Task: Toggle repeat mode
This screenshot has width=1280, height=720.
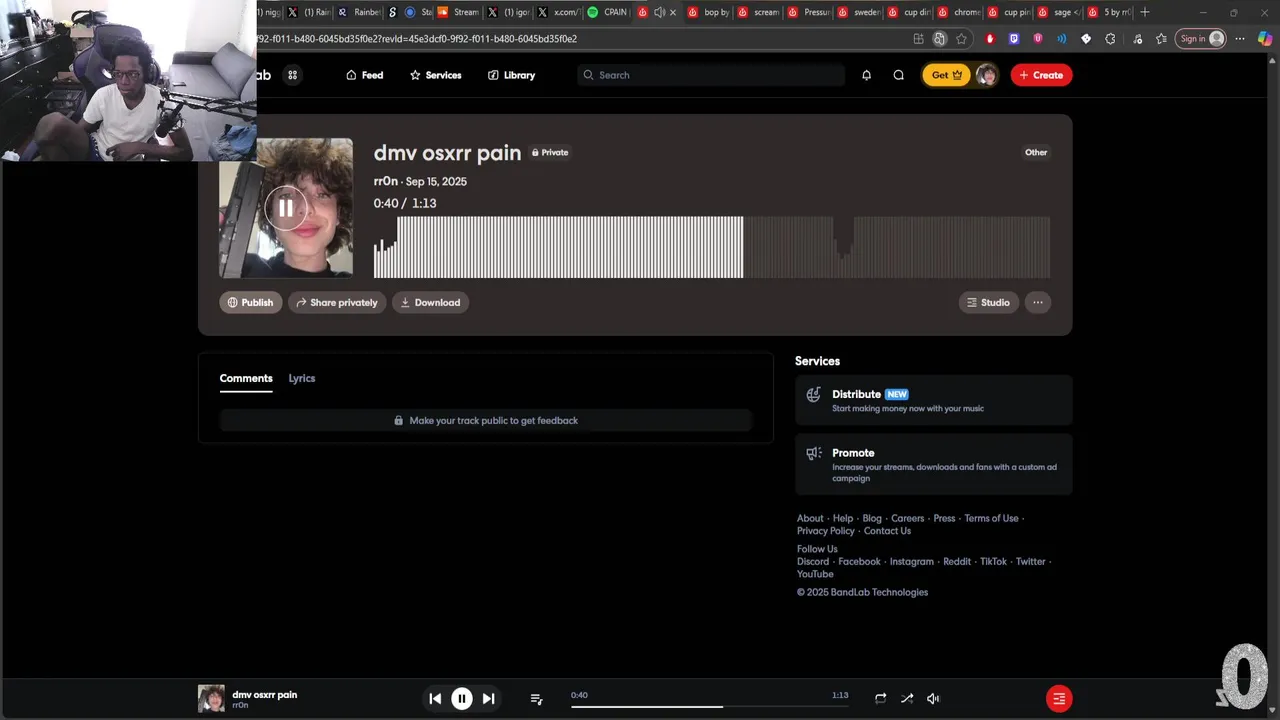Action: pos(880,699)
